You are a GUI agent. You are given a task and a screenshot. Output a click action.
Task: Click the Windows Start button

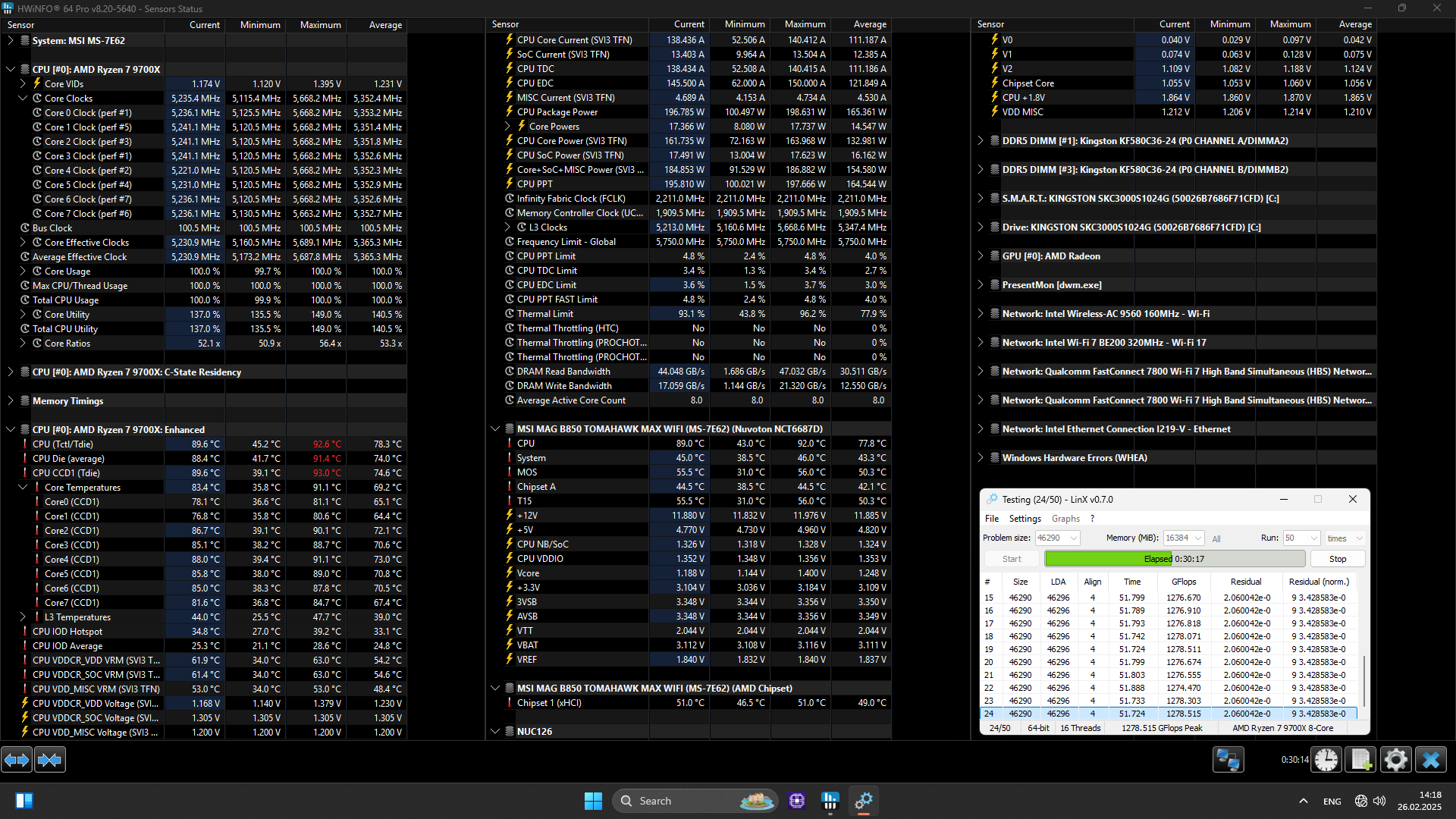click(x=593, y=801)
